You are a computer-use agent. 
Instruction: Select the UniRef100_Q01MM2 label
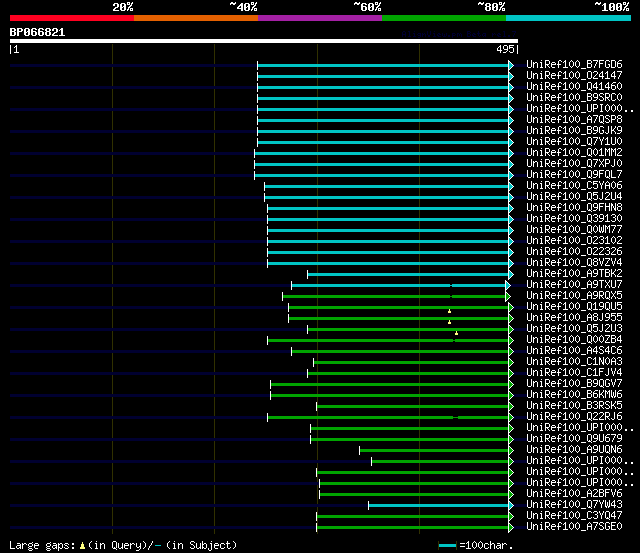pyautogui.click(x=574, y=153)
